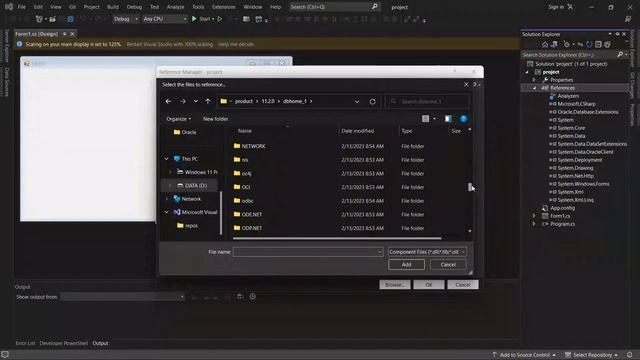Screen dimensions: 640x360
Task: Select the Analyzers node
Action: coord(568,96)
